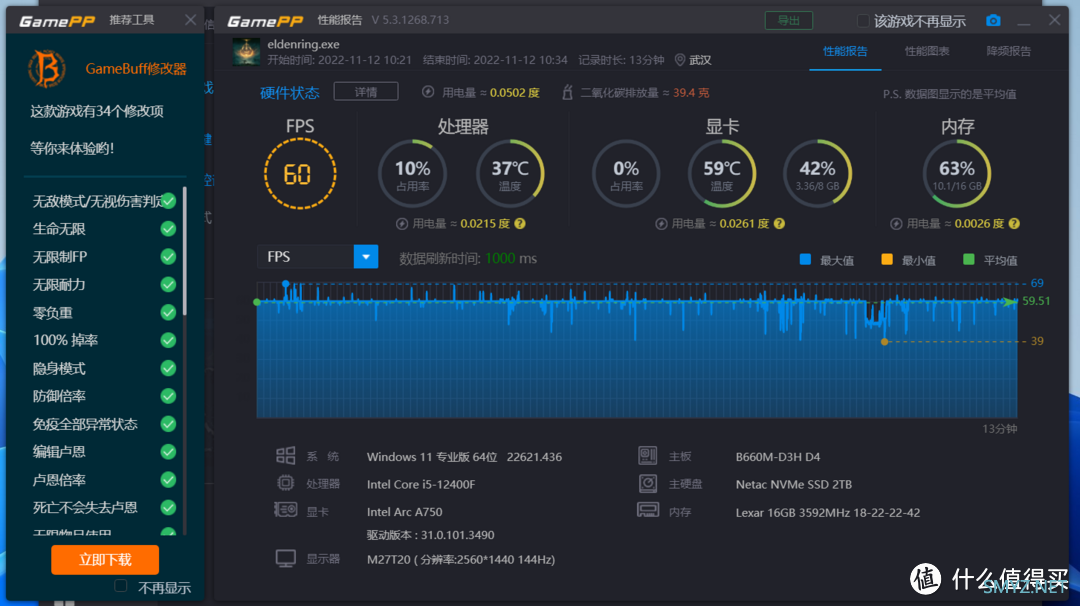Click the orange minimum marker on chart
Viewport: 1080px width, 606px height.
click(x=884, y=342)
